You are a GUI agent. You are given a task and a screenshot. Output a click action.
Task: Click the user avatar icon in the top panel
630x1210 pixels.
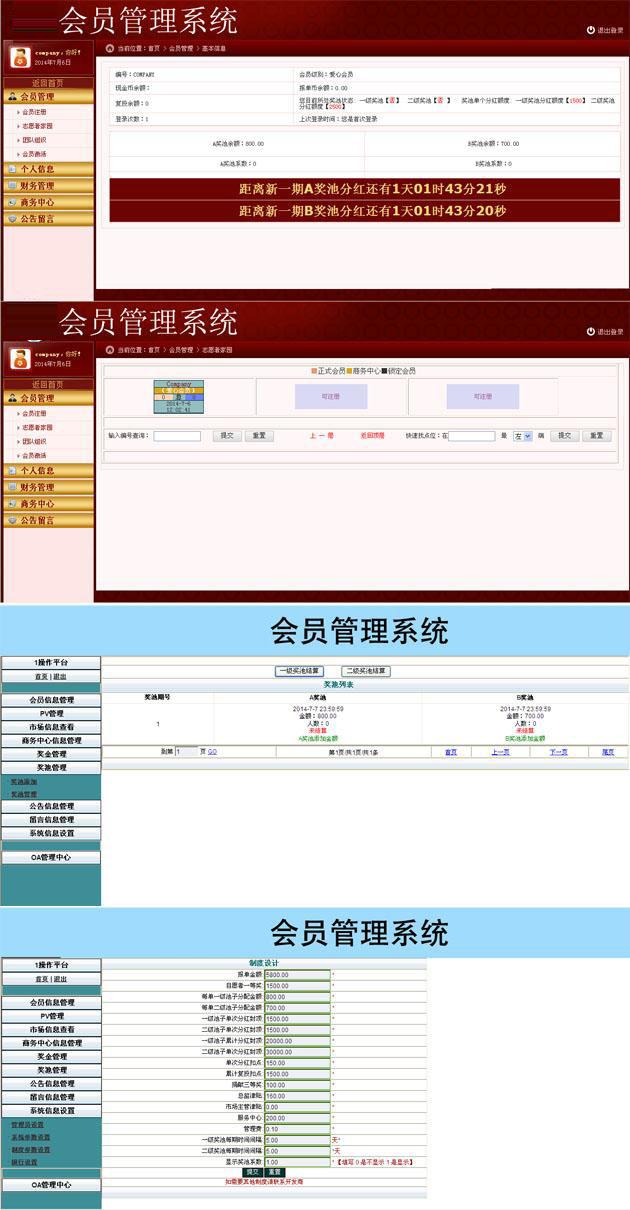point(19,56)
